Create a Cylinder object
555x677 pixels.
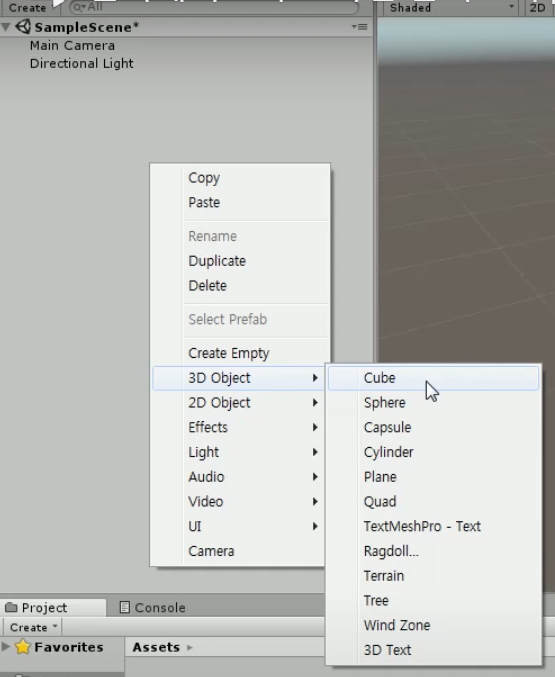(433, 452)
